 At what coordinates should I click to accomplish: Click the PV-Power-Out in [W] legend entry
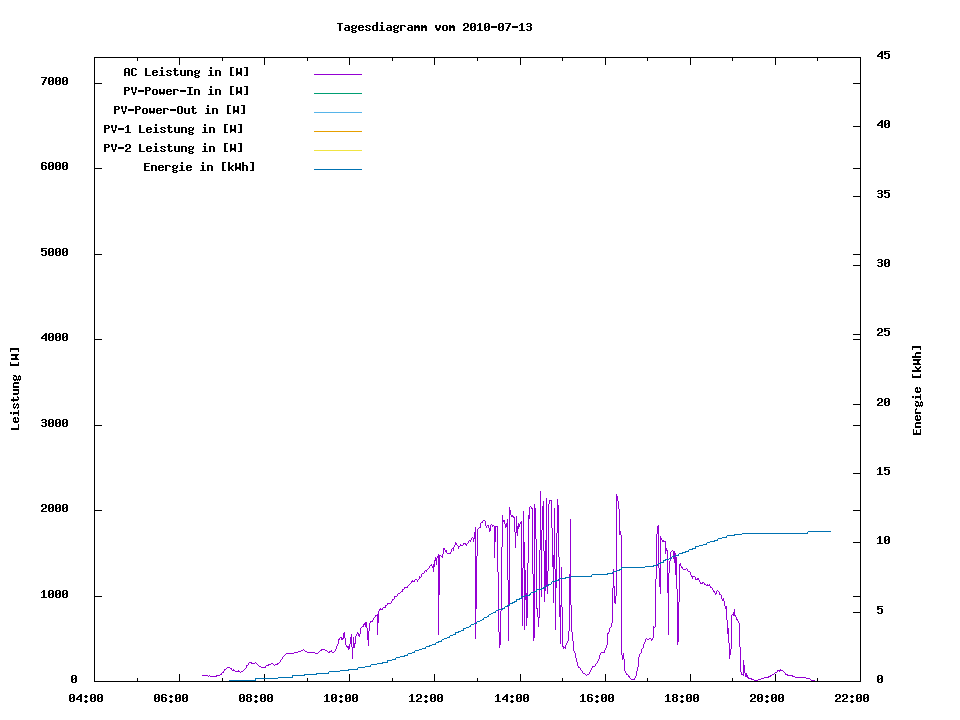[x=180, y=111]
